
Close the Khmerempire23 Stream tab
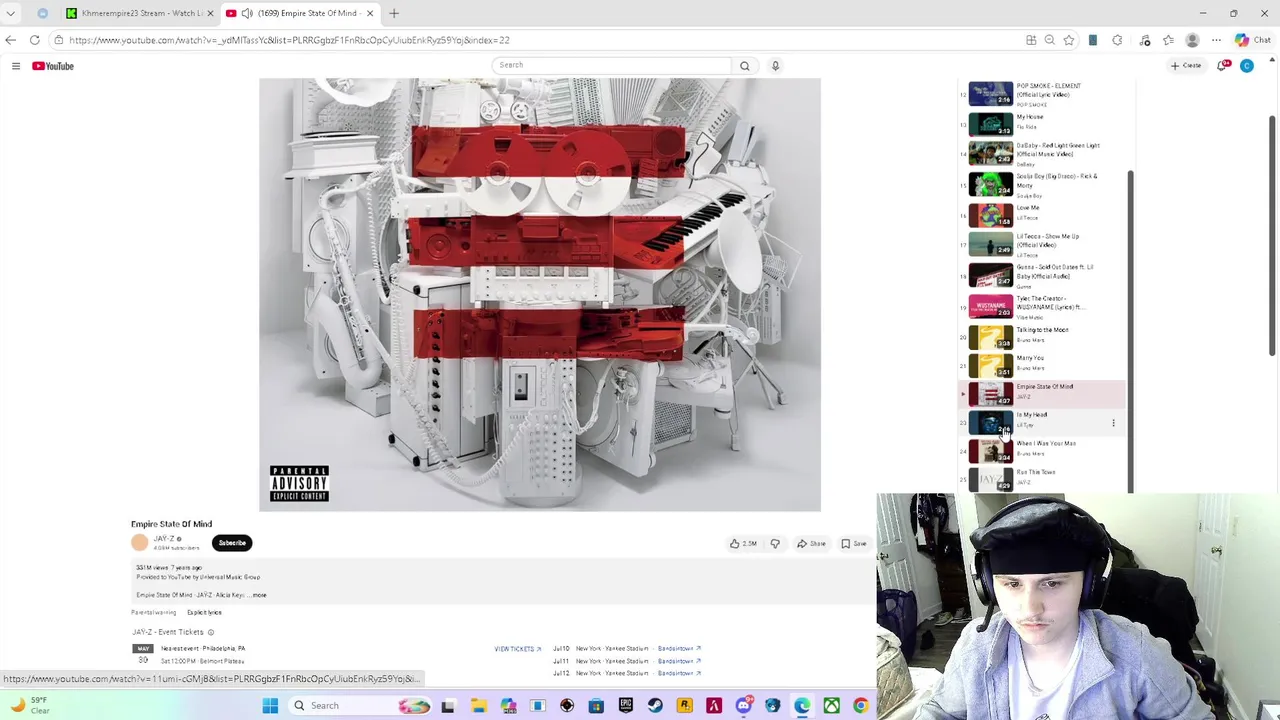coord(210,13)
